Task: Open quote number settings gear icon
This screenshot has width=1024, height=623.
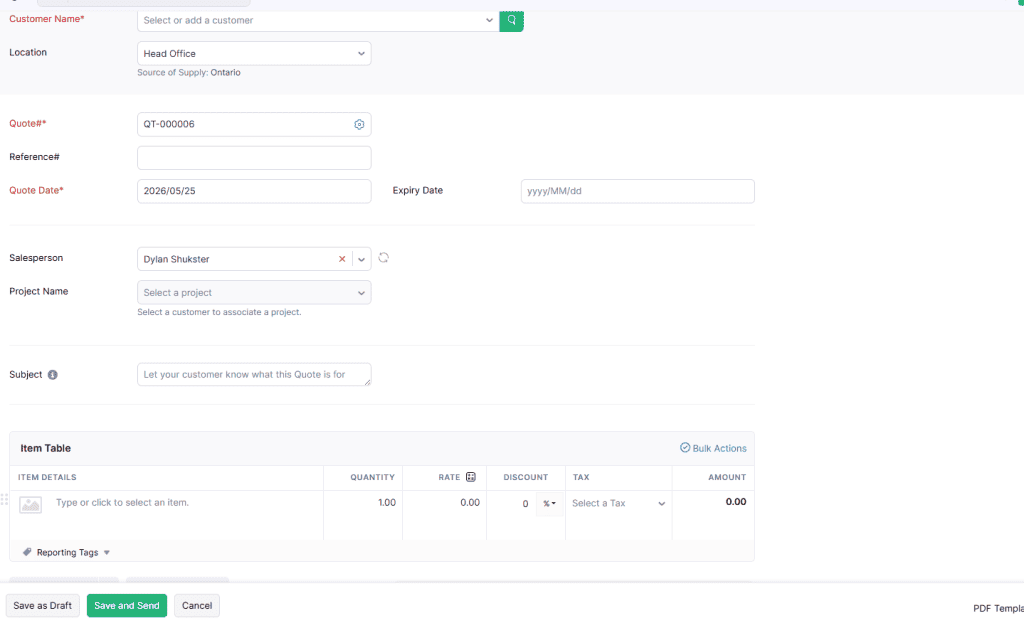Action: pos(359,124)
